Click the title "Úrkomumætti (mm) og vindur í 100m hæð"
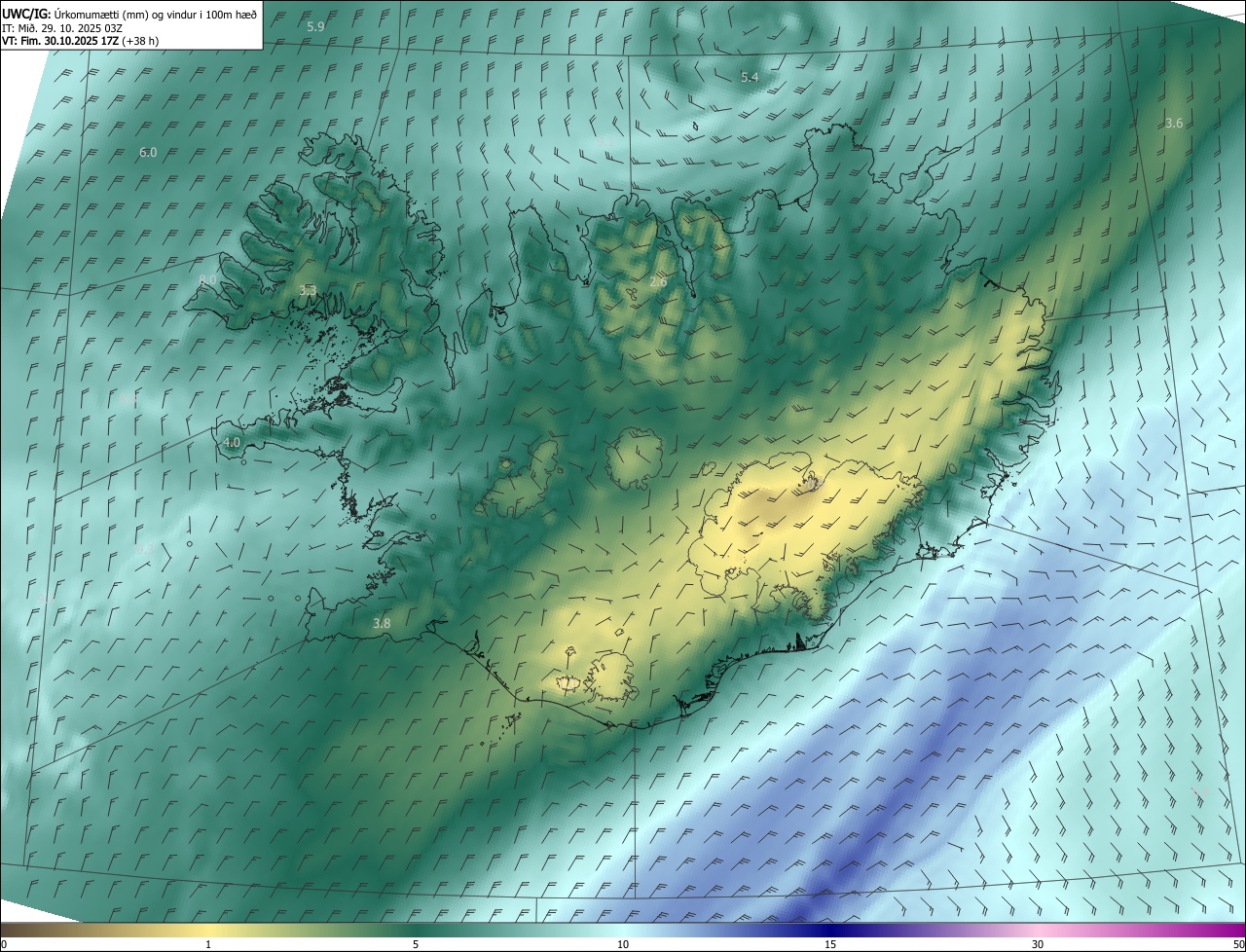 (154, 13)
